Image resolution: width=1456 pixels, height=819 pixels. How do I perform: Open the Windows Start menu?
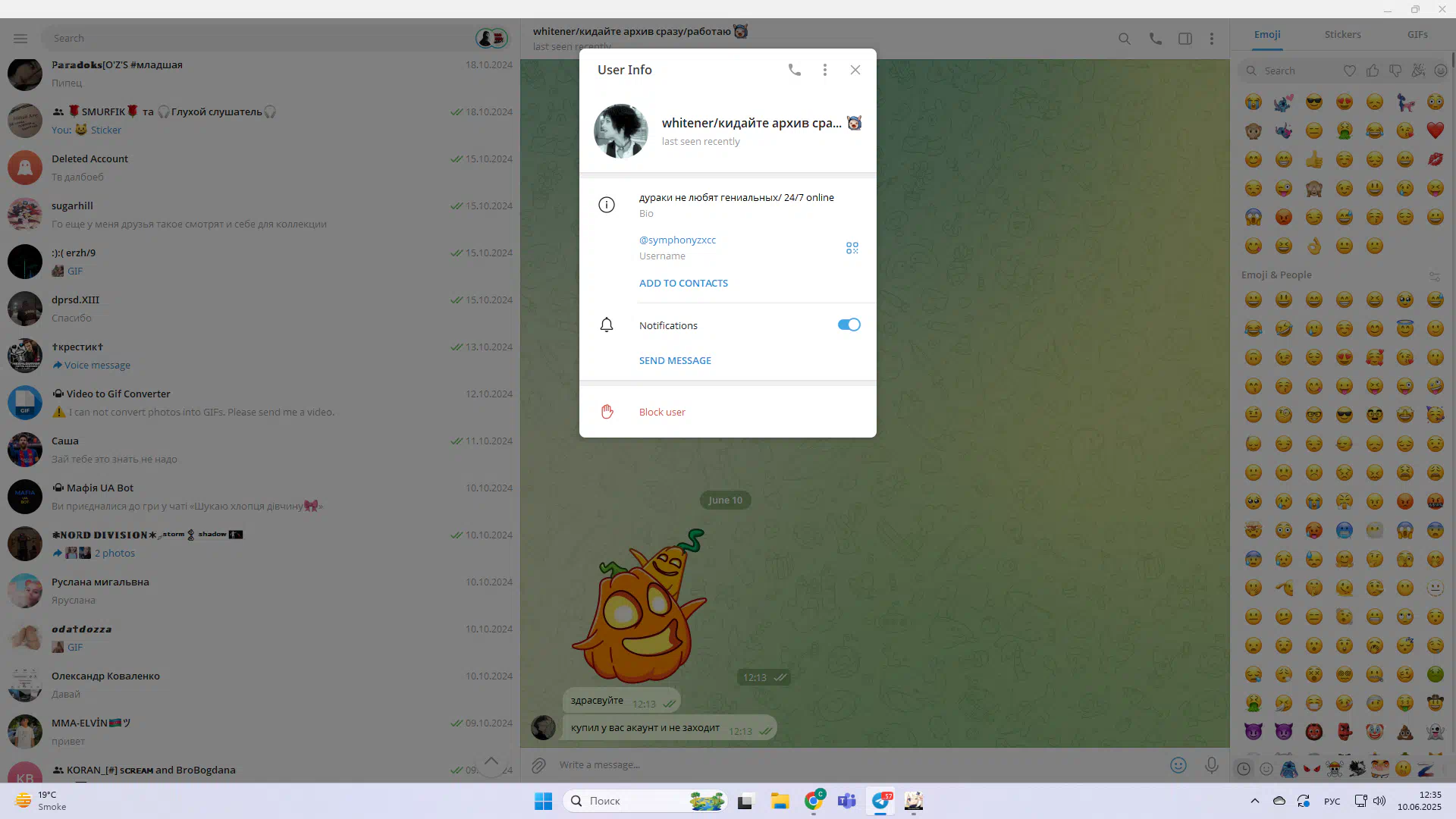click(x=543, y=801)
